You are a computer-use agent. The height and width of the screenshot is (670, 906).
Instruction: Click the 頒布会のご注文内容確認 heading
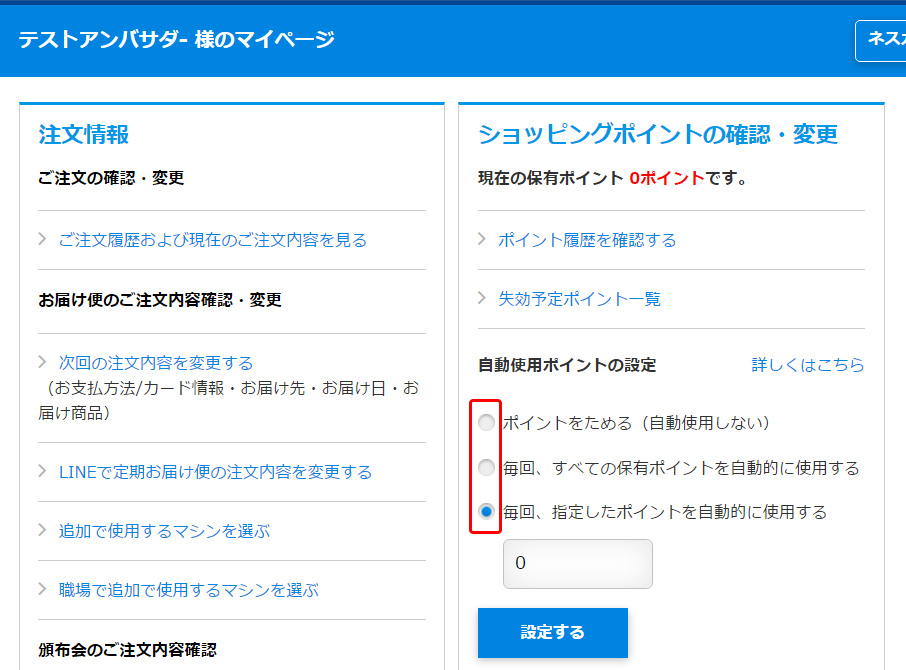click(127, 650)
